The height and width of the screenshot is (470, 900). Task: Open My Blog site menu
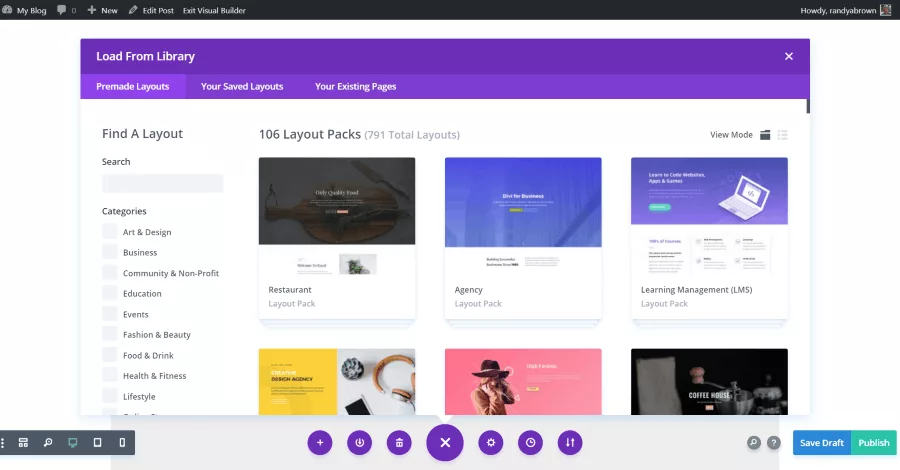24,10
